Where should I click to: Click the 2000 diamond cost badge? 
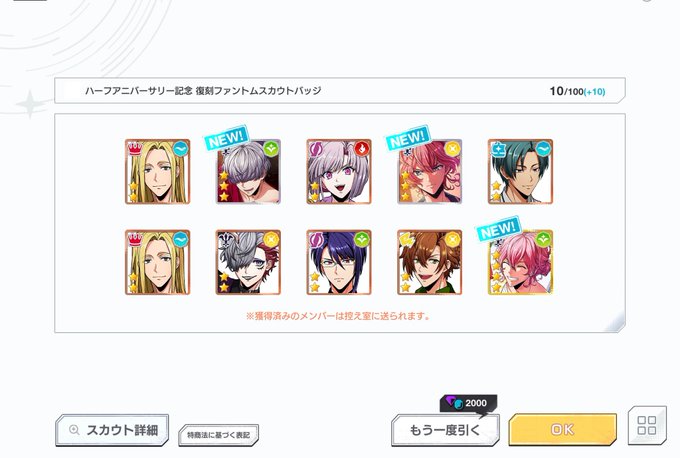[469, 403]
